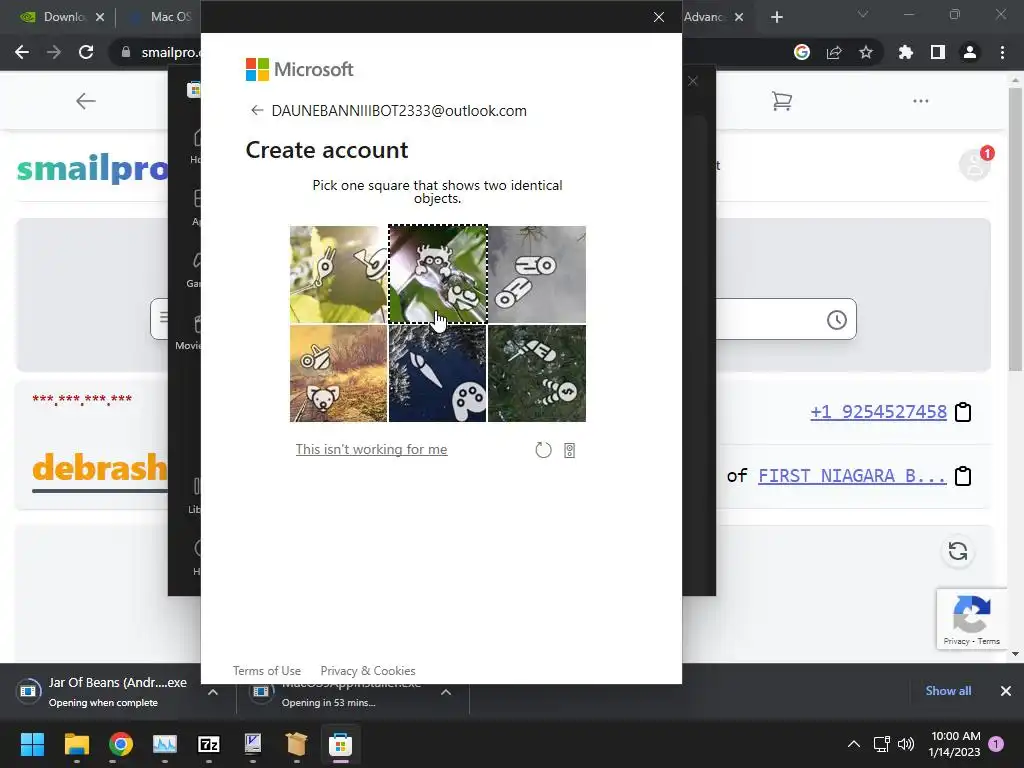
Task: Click the debrash text
Action: (100, 468)
